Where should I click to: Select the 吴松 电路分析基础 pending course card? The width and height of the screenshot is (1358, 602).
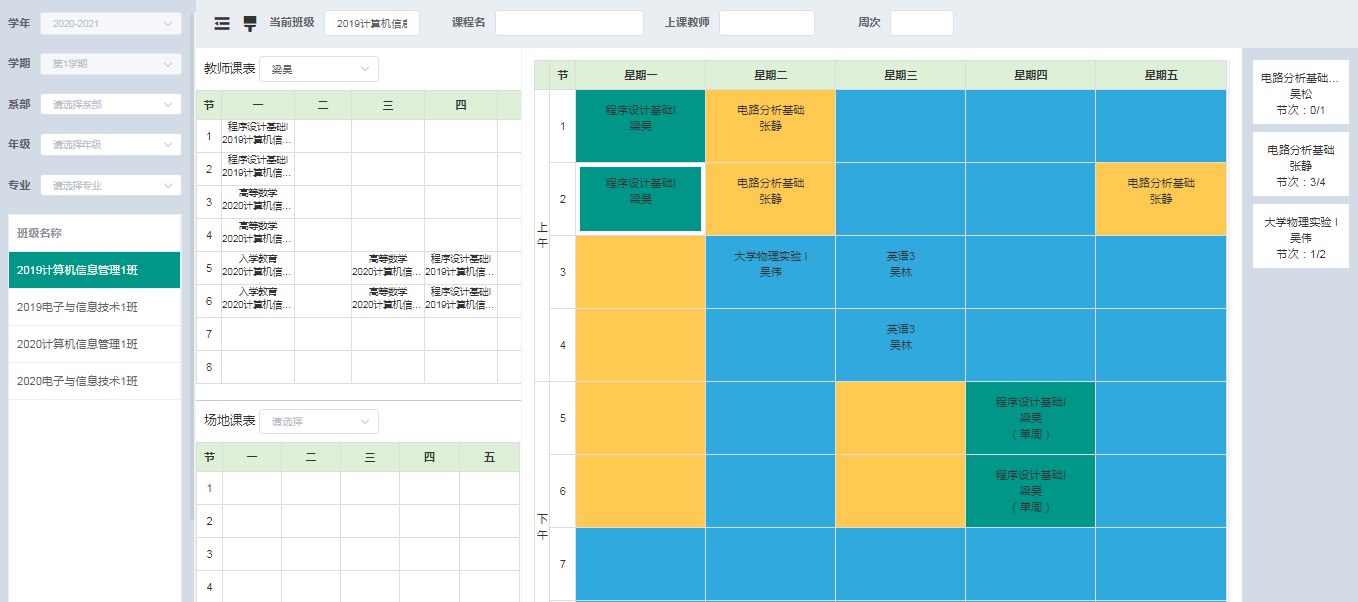pyautogui.click(x=1300, y=93)
